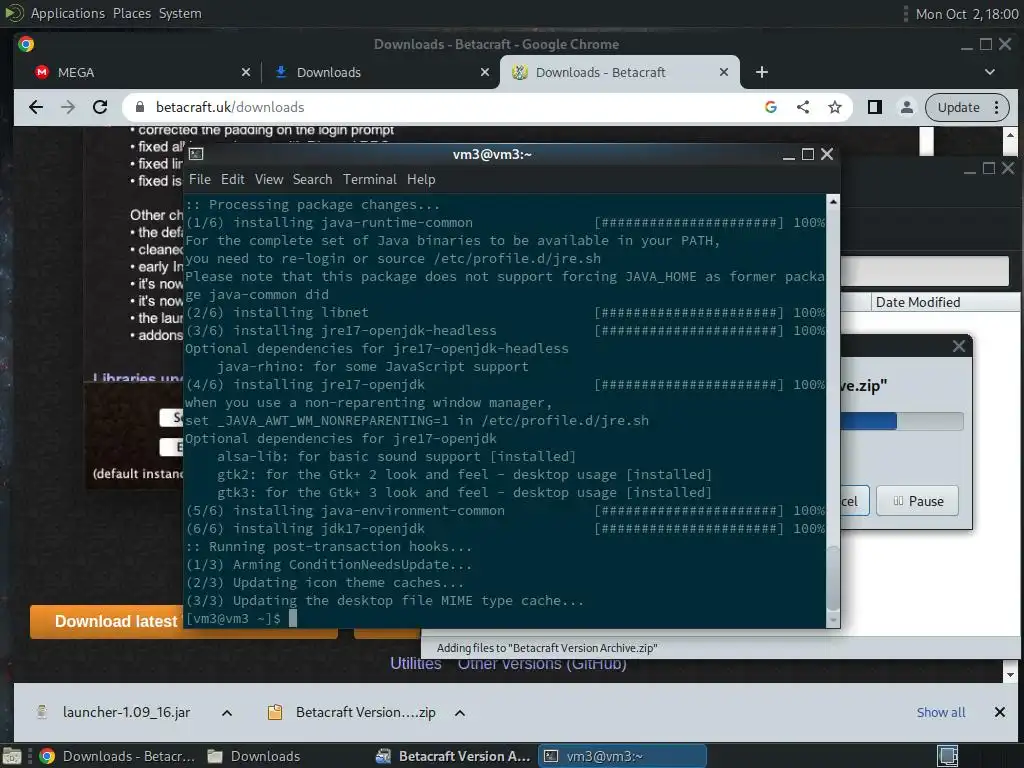Open the tab search chevron
Screen dimensions: 1024x768
(990, 72)
